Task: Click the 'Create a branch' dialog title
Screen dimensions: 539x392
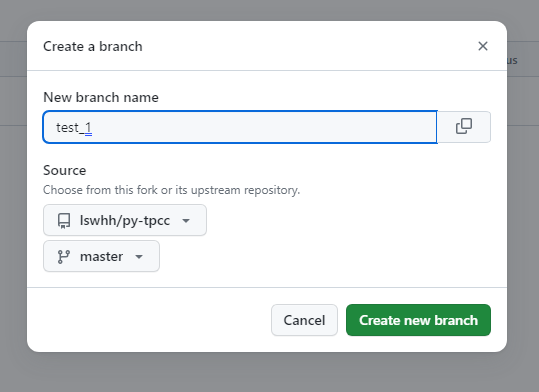Action: coord(93,46)
